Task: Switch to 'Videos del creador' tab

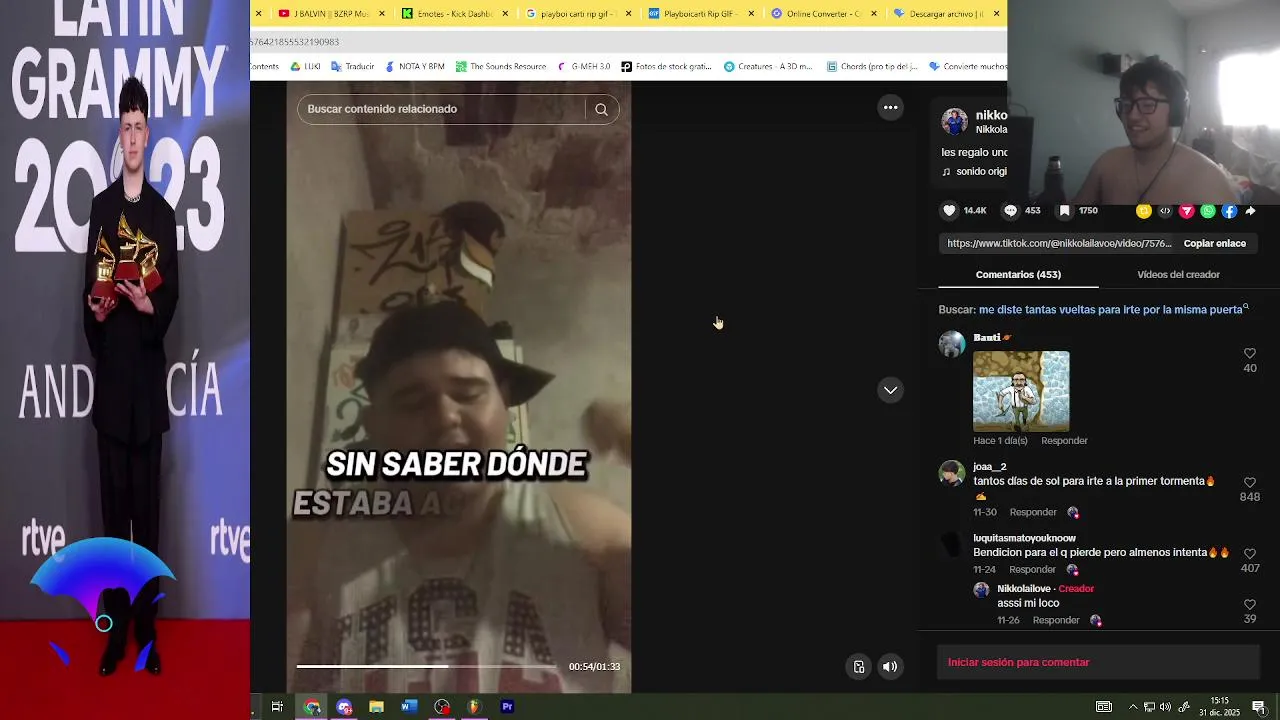Action: tap(1178, 274)
